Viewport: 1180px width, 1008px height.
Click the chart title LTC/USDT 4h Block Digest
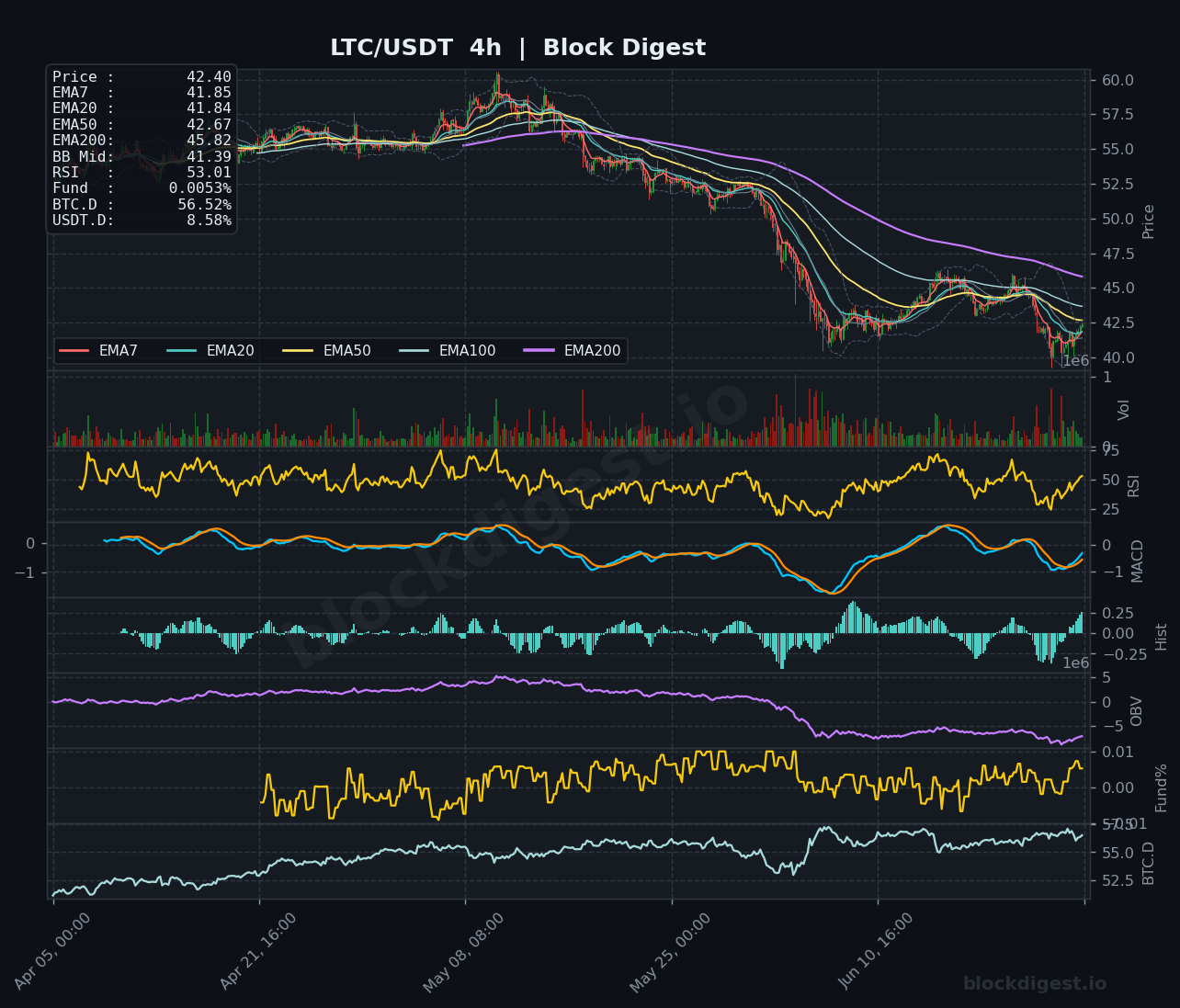click(x=517, y=48)
